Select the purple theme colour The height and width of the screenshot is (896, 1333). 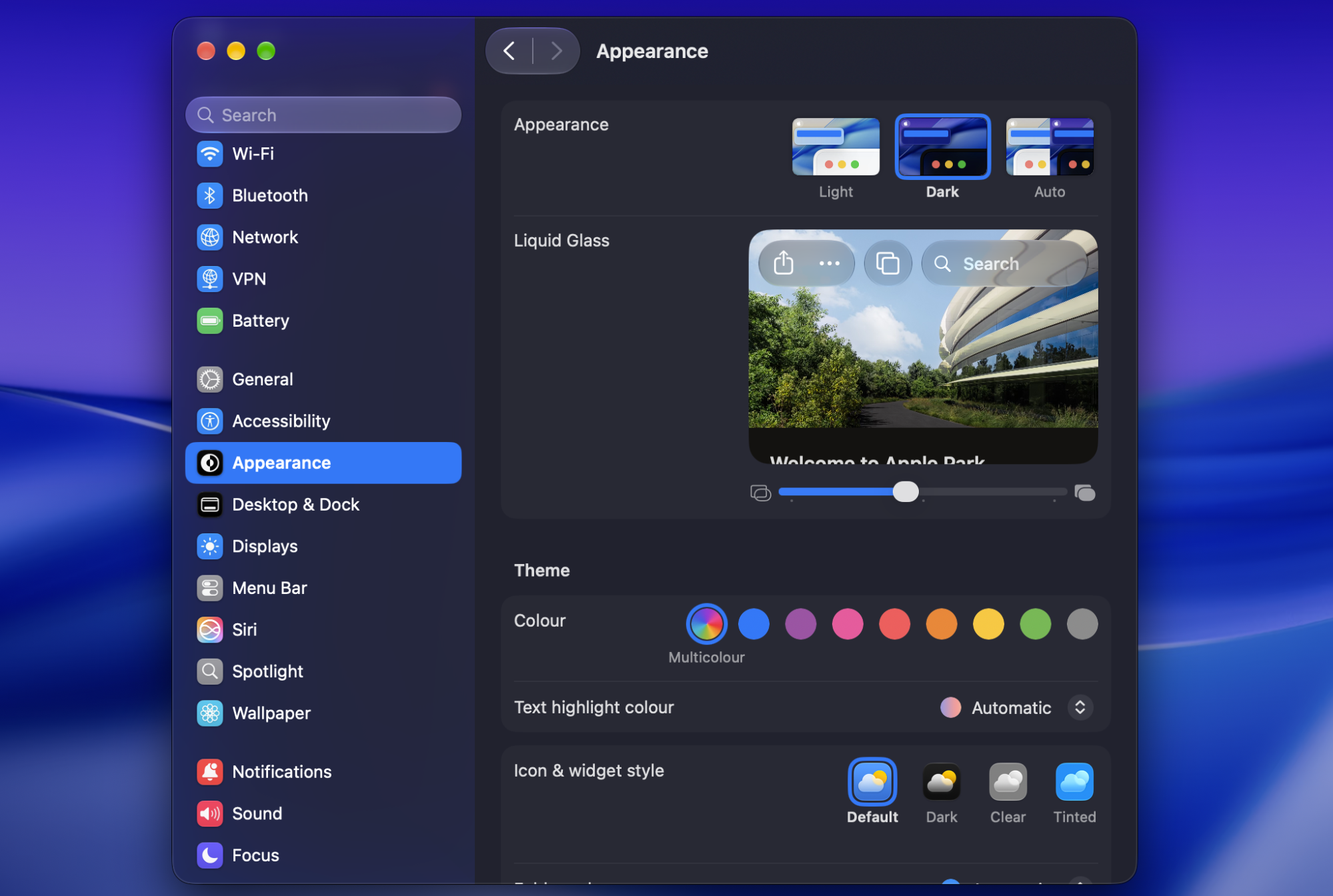coord(801,625)
